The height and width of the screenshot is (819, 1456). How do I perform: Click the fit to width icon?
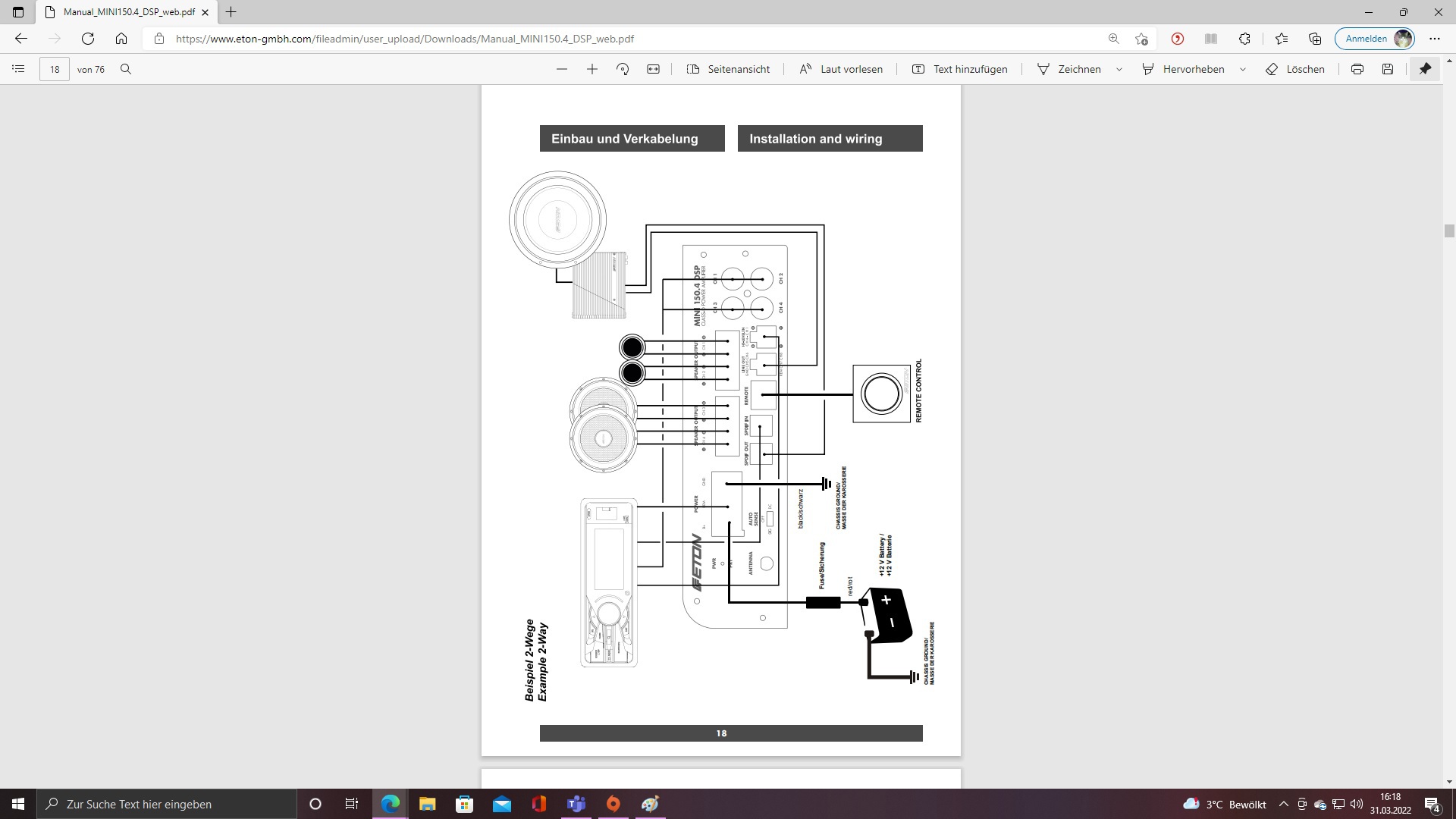tap(653, 69)
